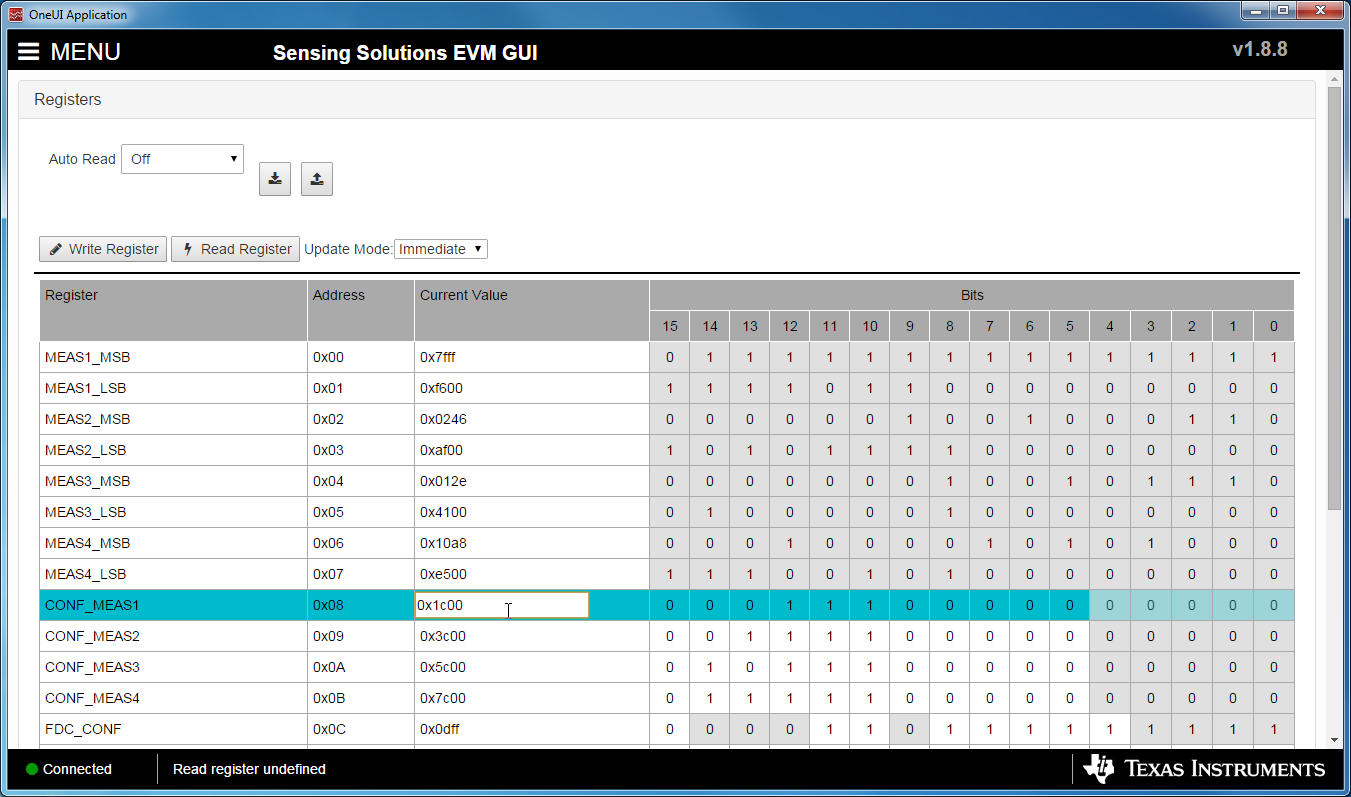Viewport: 1351px width, 797px height.
Task: Click the save registers to file icon
Action: (x=274, y=178)
